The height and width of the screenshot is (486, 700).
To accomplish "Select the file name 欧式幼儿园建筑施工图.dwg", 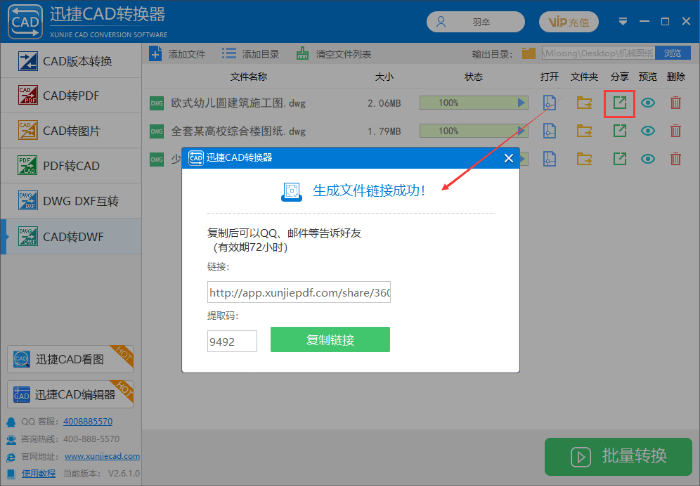I will pyautogui.click(x=238, y=103).
